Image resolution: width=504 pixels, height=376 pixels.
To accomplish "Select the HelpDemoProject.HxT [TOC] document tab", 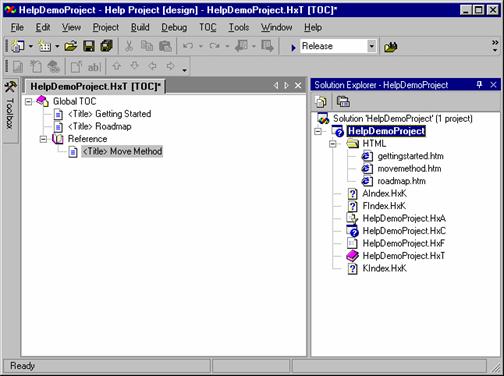I will click(x=95, y=86).
